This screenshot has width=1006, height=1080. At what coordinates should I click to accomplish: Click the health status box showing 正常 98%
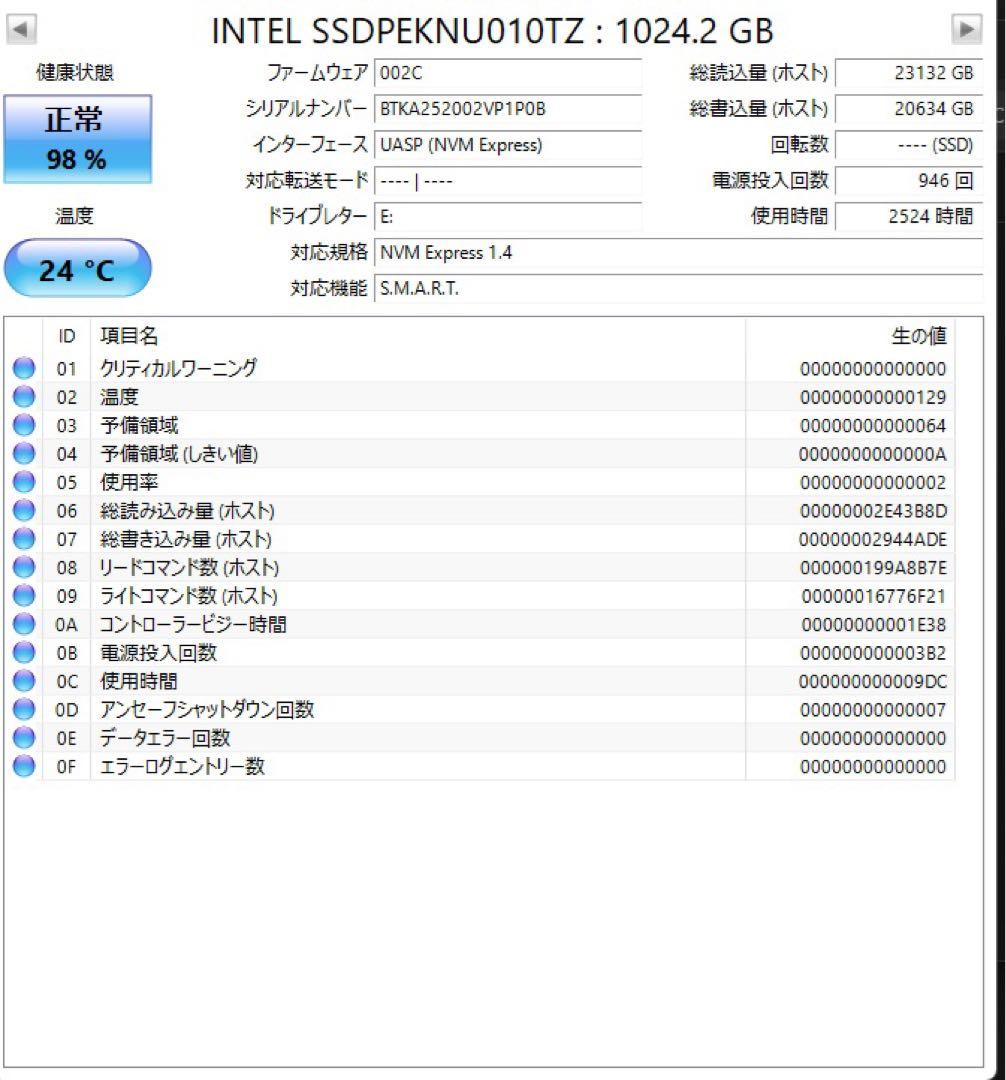tap(77, 138)
